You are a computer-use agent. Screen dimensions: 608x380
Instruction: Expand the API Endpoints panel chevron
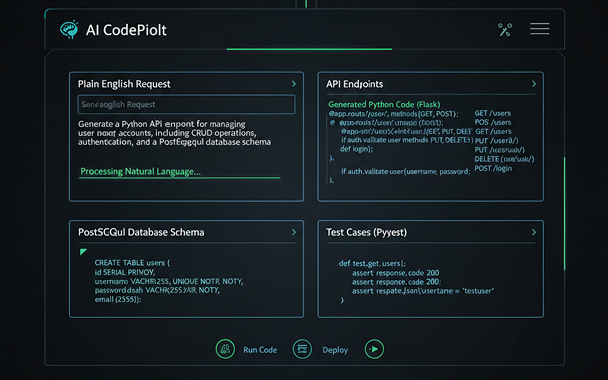(534, 84)
